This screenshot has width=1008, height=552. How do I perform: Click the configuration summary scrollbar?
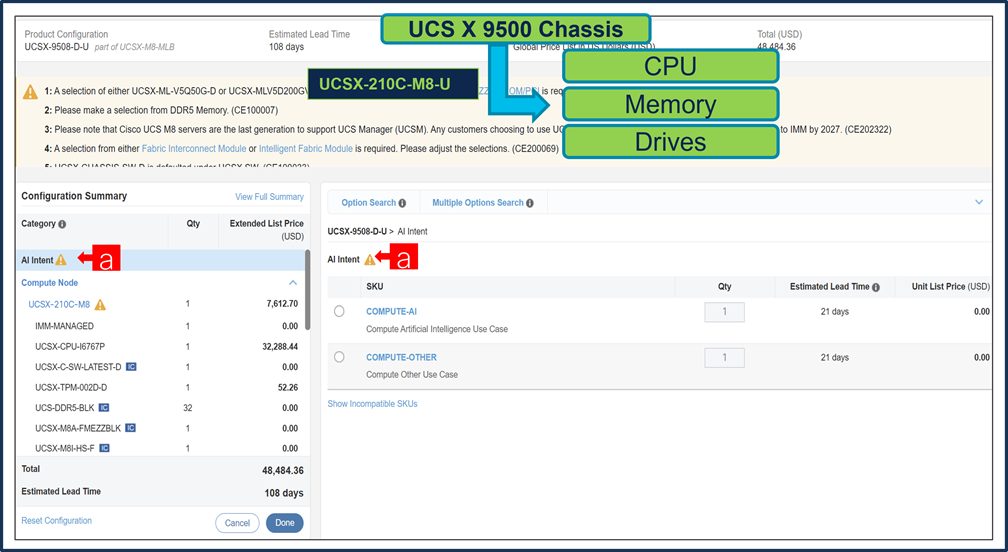pos(307,289)
